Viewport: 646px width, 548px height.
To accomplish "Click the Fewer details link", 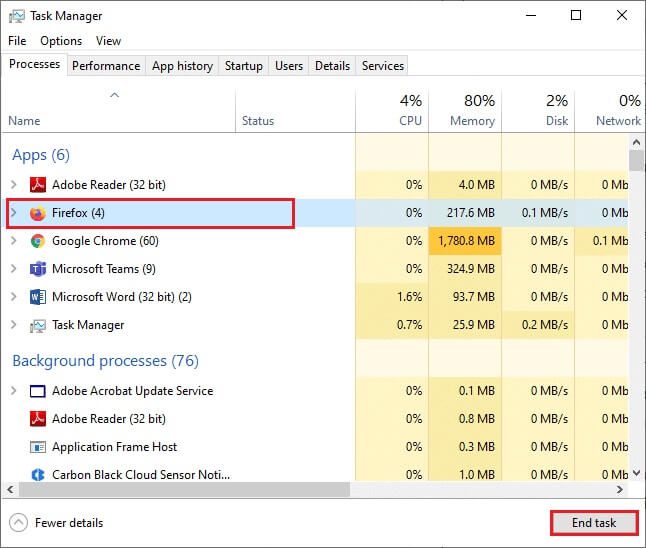I will click(x=69, y=523).
